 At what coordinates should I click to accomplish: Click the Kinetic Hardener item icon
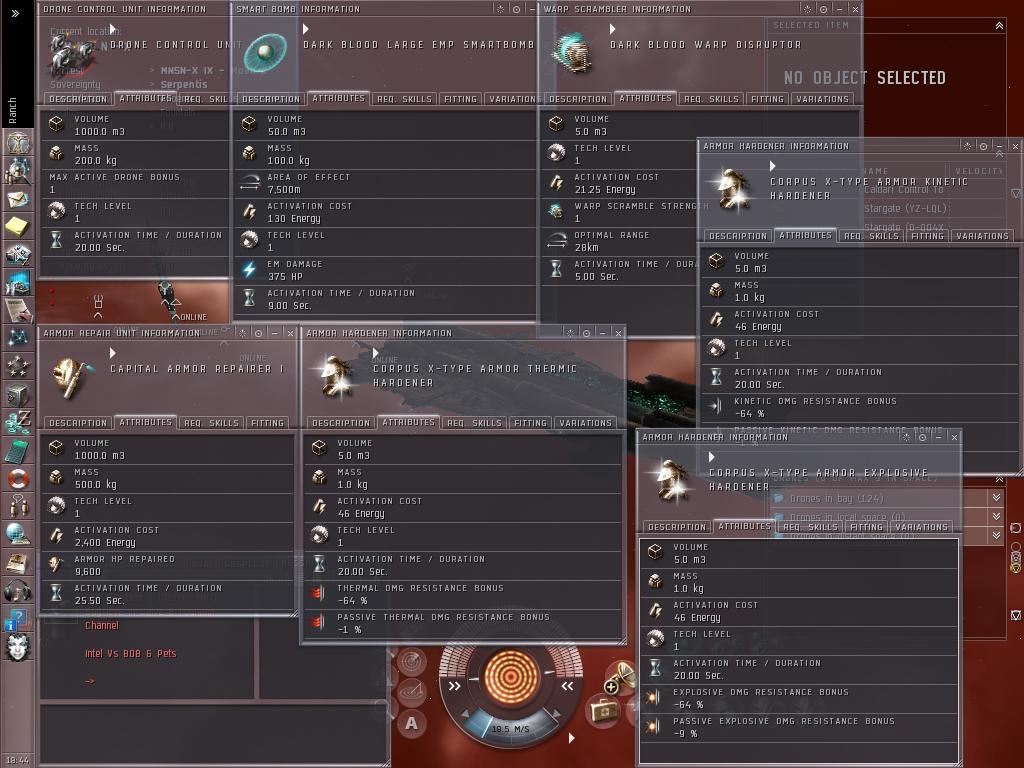(734, 189)
